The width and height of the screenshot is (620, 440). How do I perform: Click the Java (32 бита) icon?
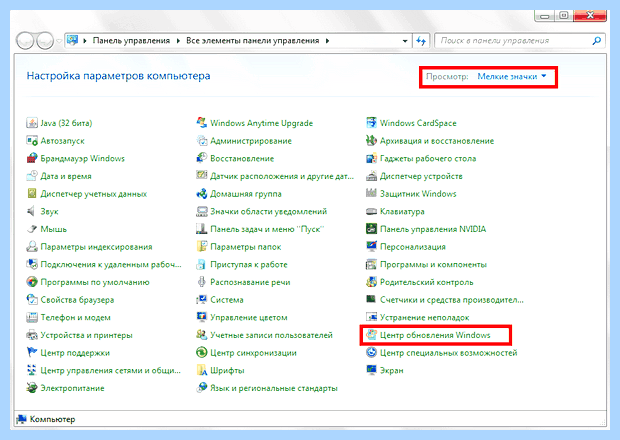tap(32, 123)
